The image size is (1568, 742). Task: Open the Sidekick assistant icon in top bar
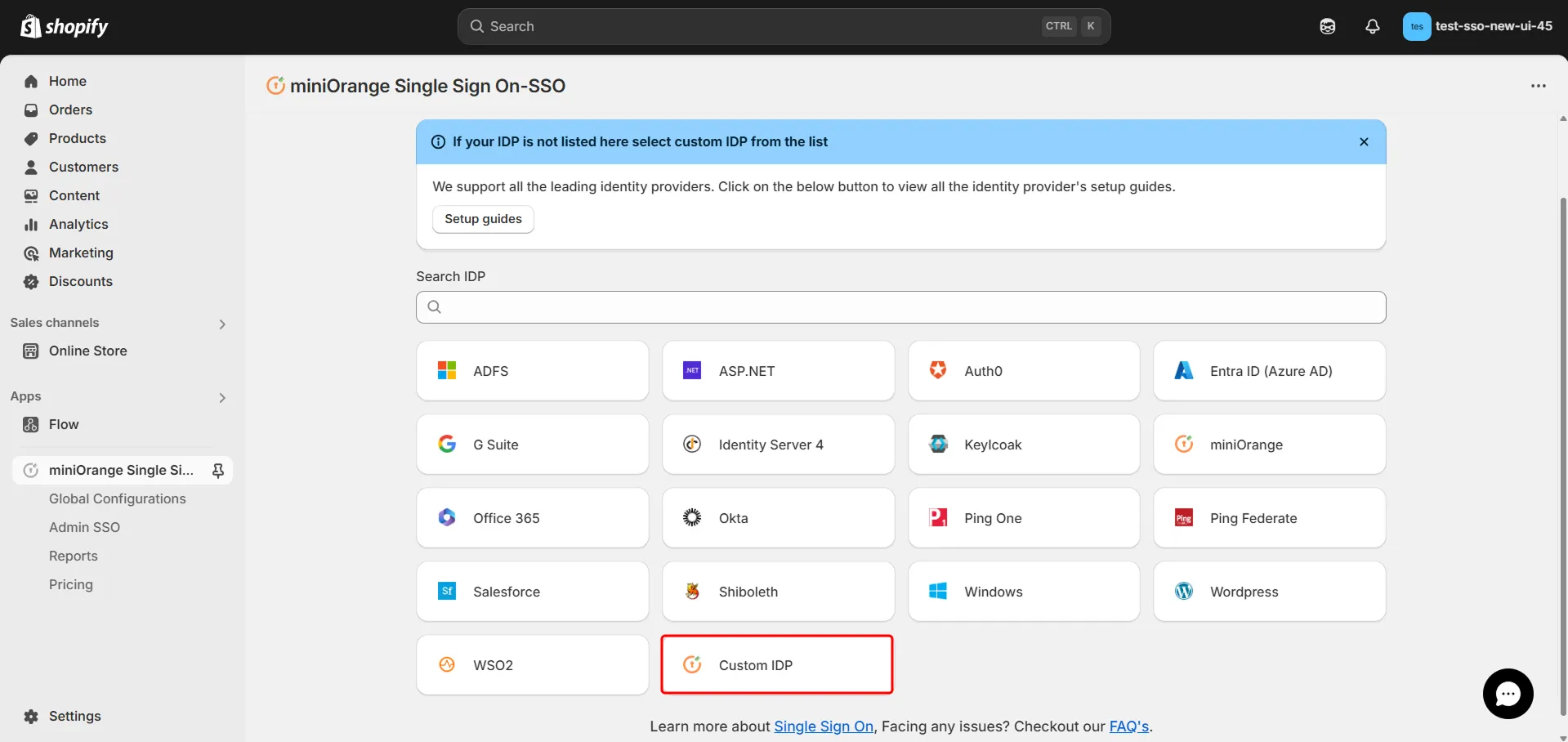coord(1328,26)
